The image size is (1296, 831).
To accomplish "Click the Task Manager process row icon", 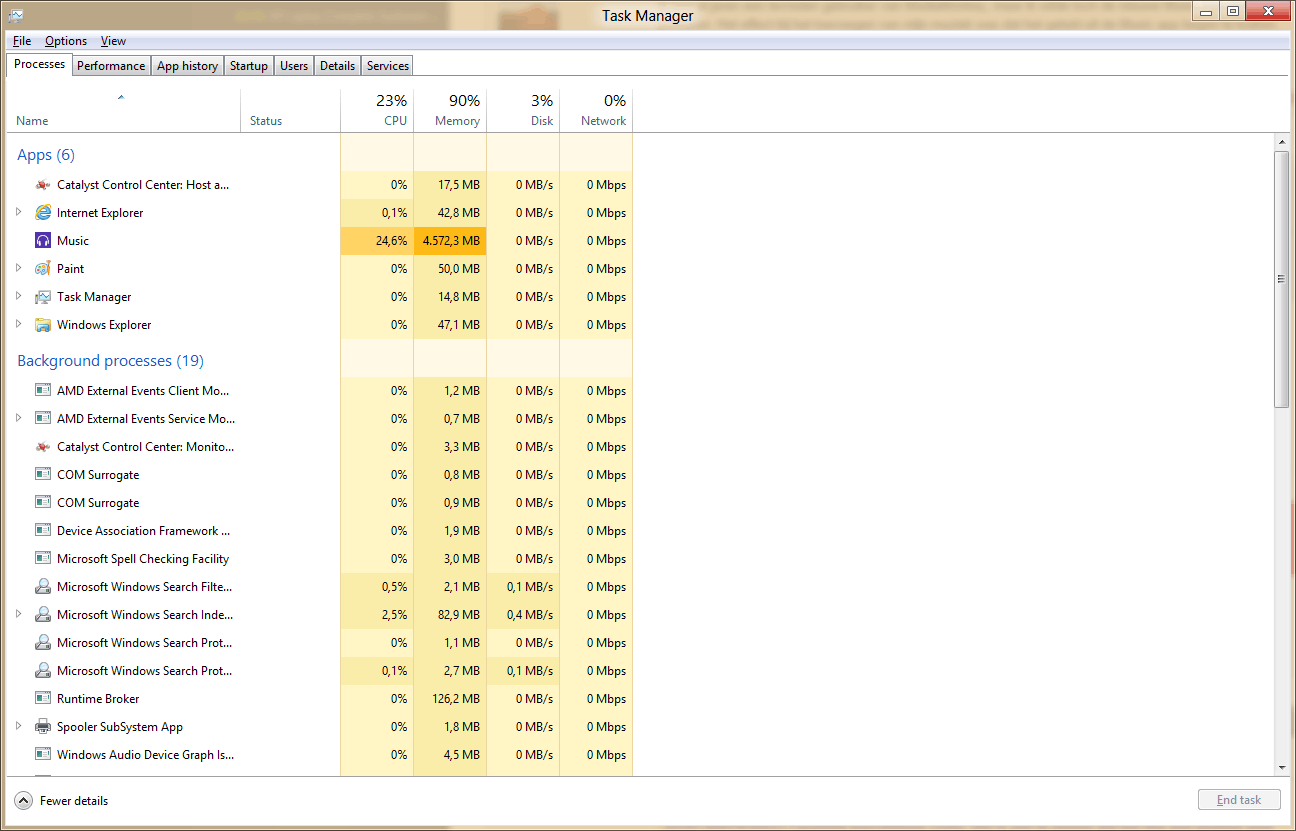I will click(43, 297).
